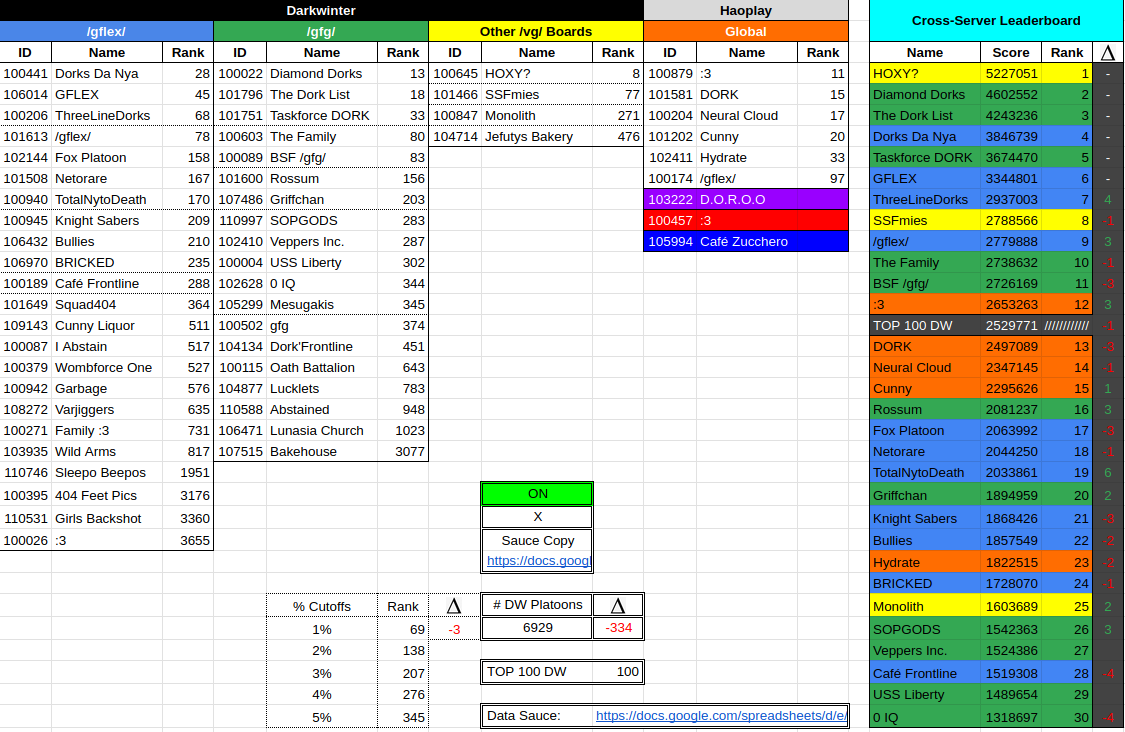This screenshot has height=732, width=1125.
Task: Select the # DW Platoons label cell
Action: (537, 605)
